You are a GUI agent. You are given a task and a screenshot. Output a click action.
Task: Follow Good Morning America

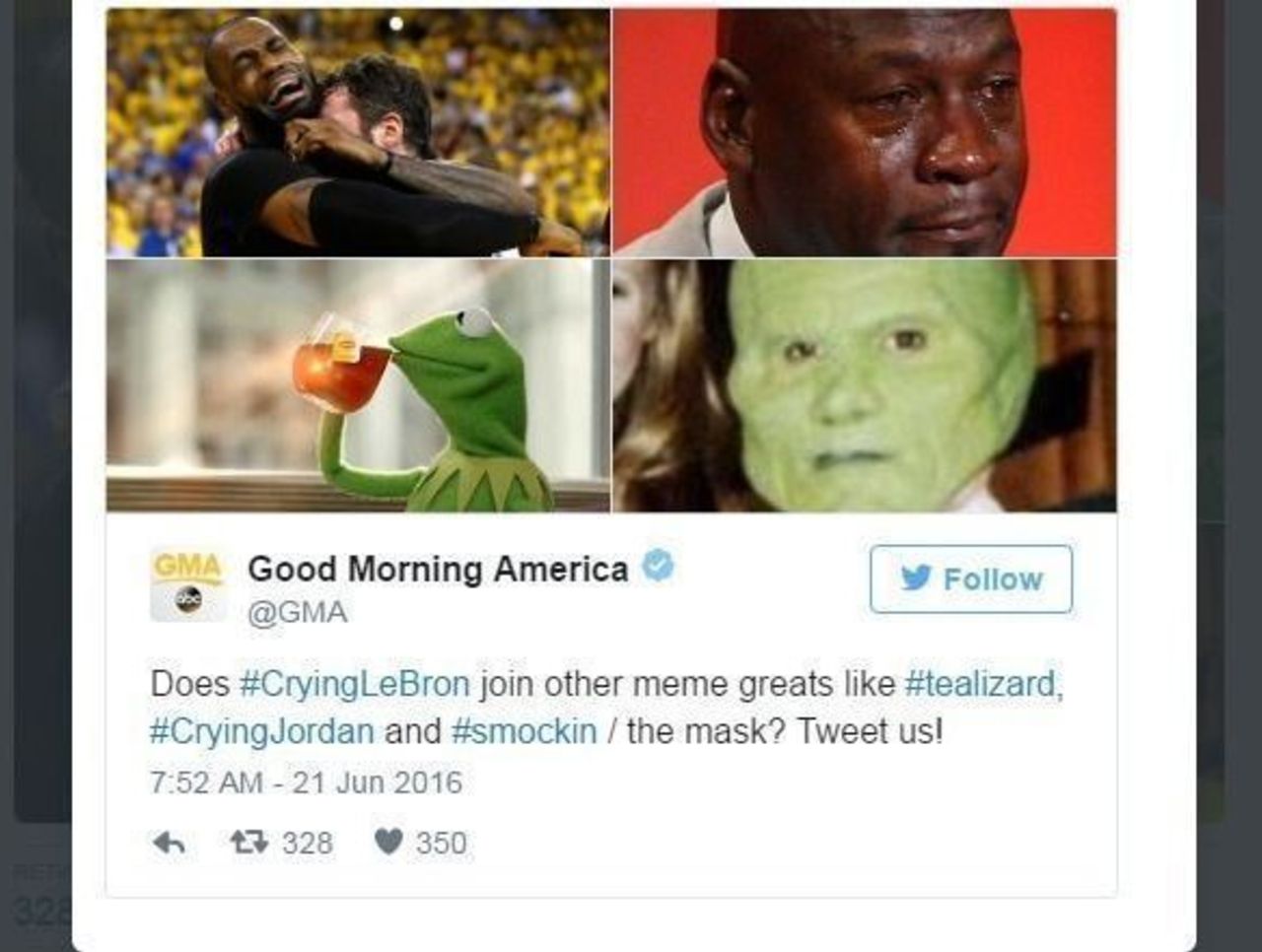coord(971,578)
